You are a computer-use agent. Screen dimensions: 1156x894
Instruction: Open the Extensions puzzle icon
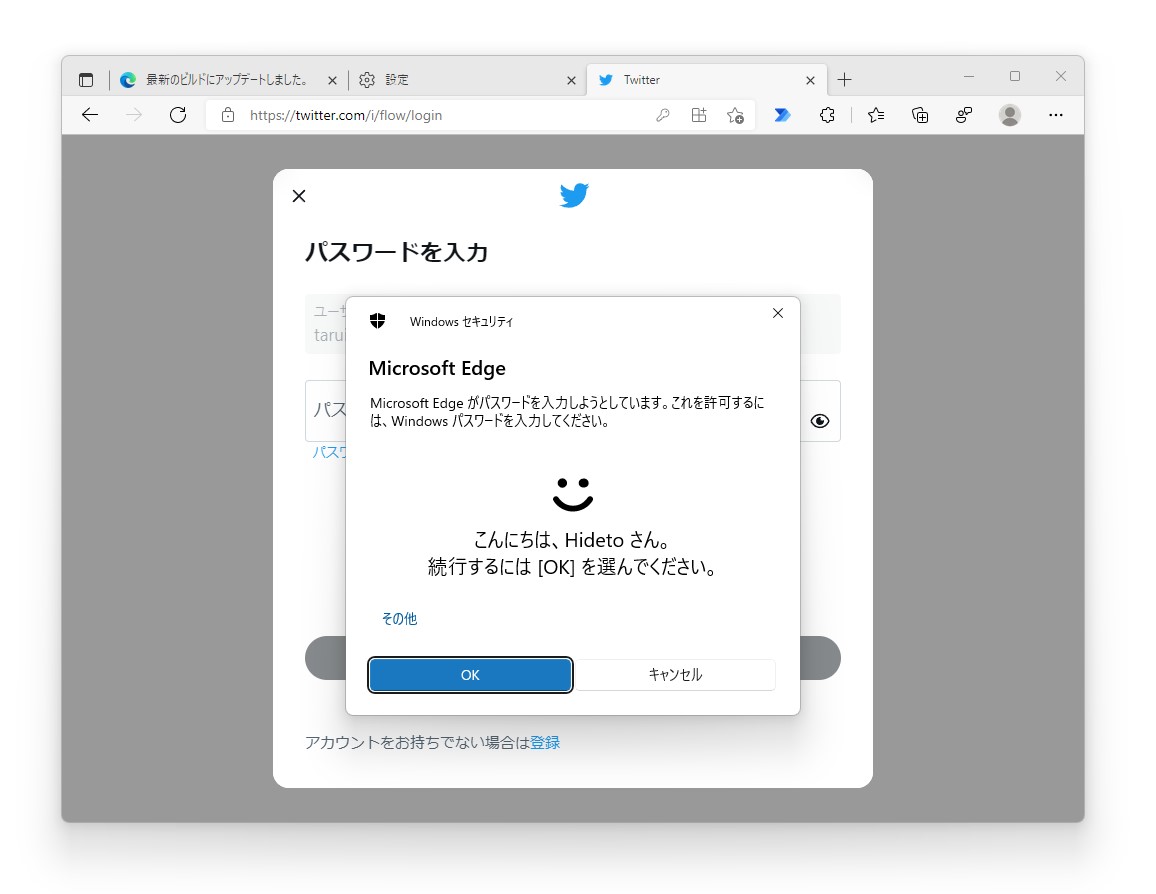point(827,115)
